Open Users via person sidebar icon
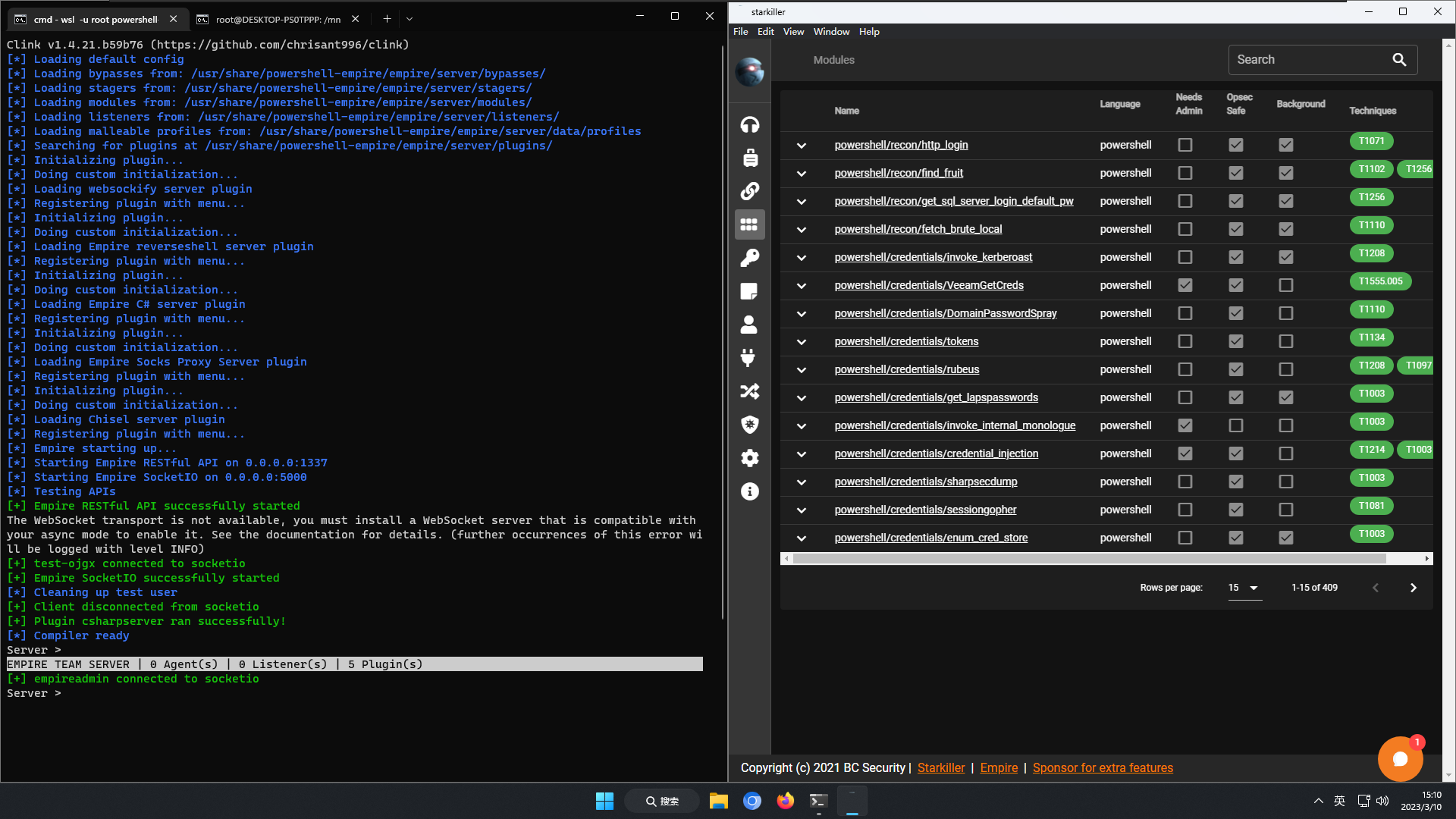Screen dimensions: 1456x819 pyautogui.click(x=749, y=325)
